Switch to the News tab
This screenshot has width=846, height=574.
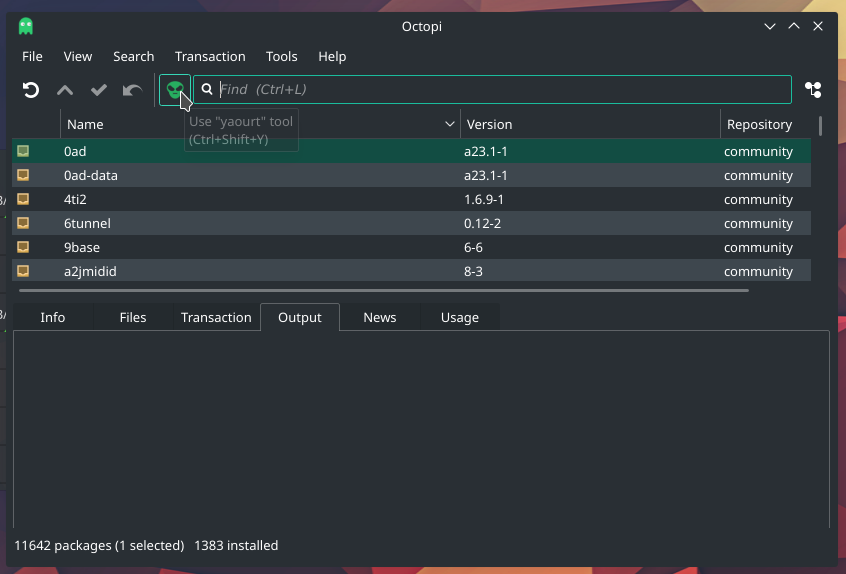380,317
